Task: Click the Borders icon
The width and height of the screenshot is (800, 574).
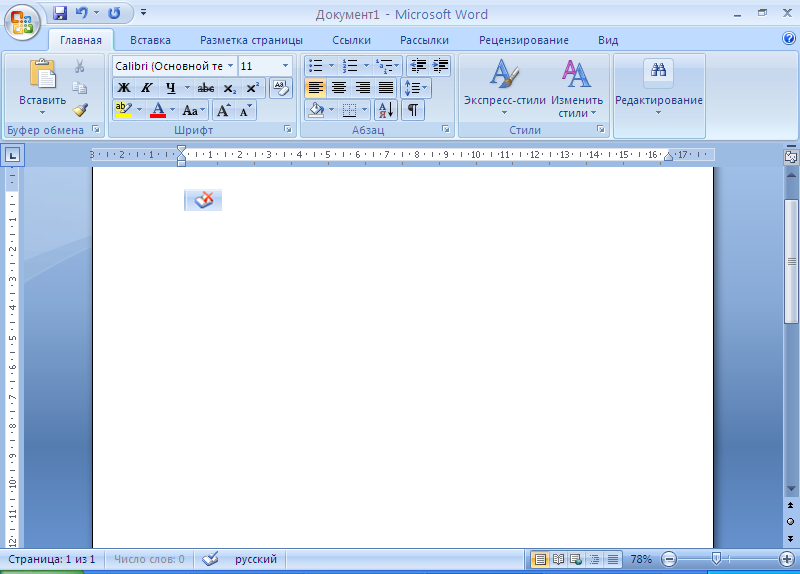Action: tap(349, 110)
